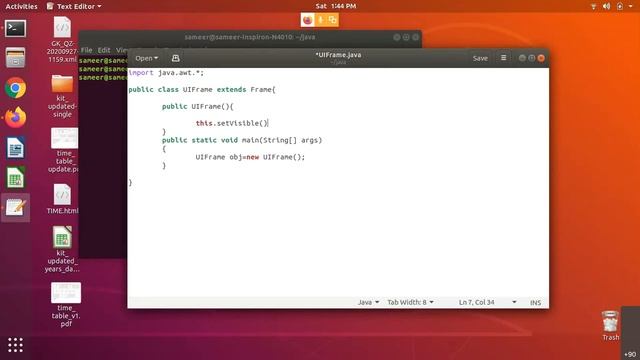Open the Ln 7, Col 34 position dropdown
The height and width of the screenshot is (360, 640).
pyautogui.click(x=487, y=302)
